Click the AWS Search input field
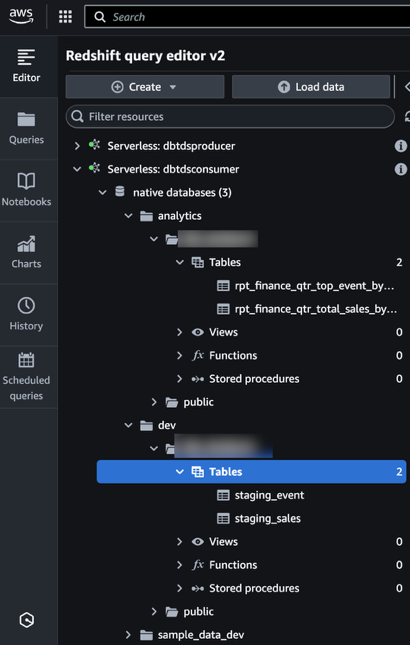The image size is (410, 645). click(x=247, y=17)
